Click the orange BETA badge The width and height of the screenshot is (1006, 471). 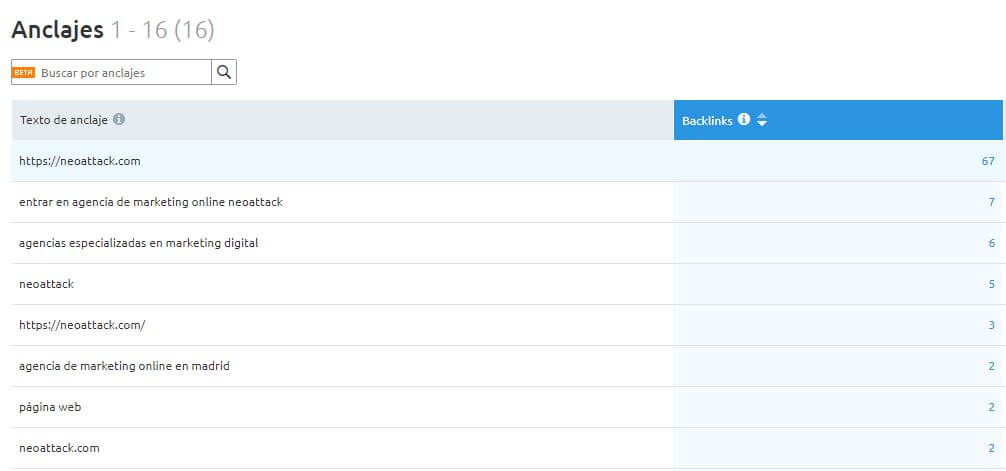(24, 72)
